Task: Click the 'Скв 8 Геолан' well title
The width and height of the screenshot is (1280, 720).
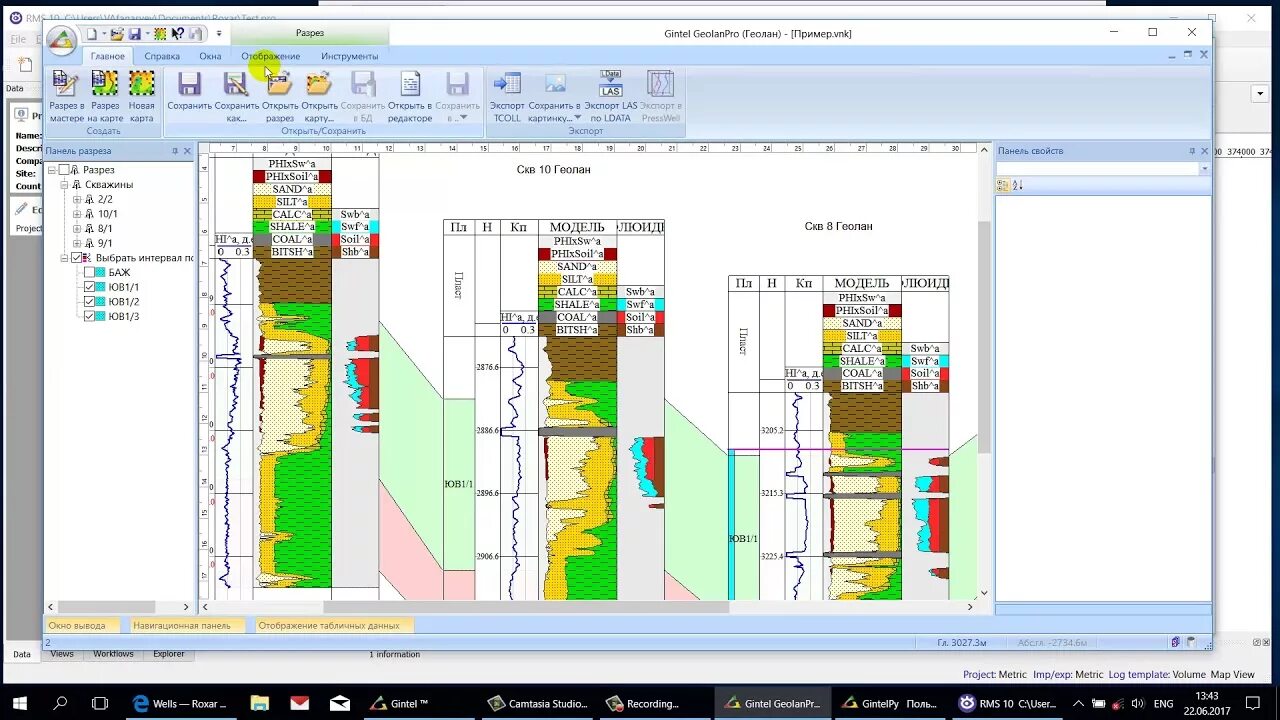Action: pos(838,227)
